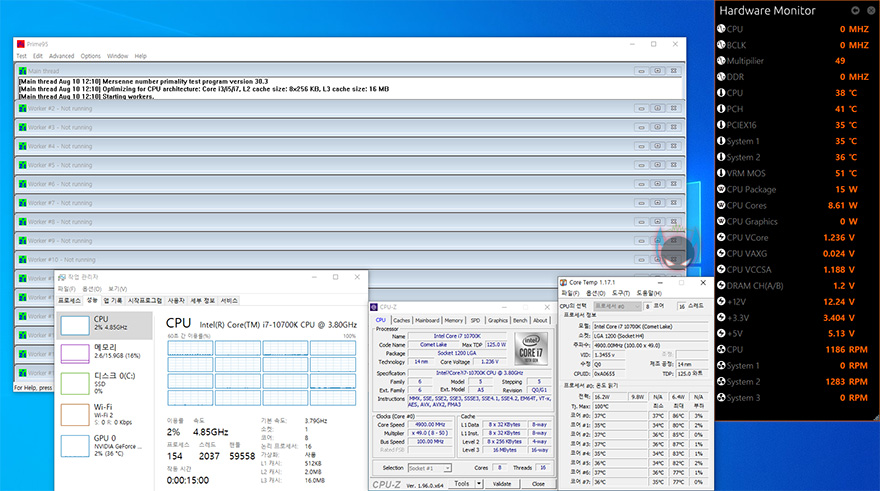Open the Options menu in Prime95
Image resolution: width=880 pixels, height=491 pixels.
pos(90,56)
